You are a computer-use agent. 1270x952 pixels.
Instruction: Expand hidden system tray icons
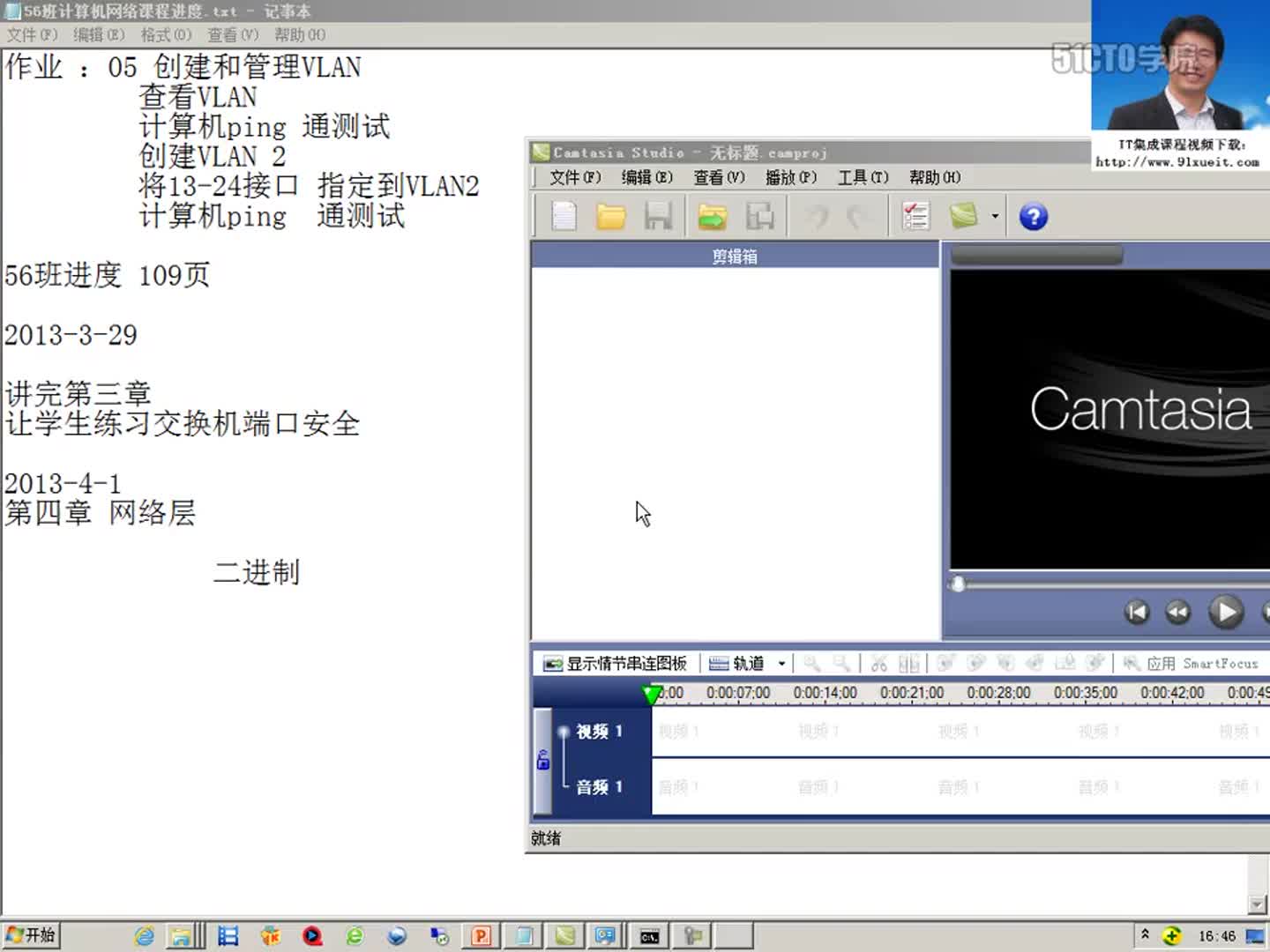pyautogui.click(x=1145, y=934)
